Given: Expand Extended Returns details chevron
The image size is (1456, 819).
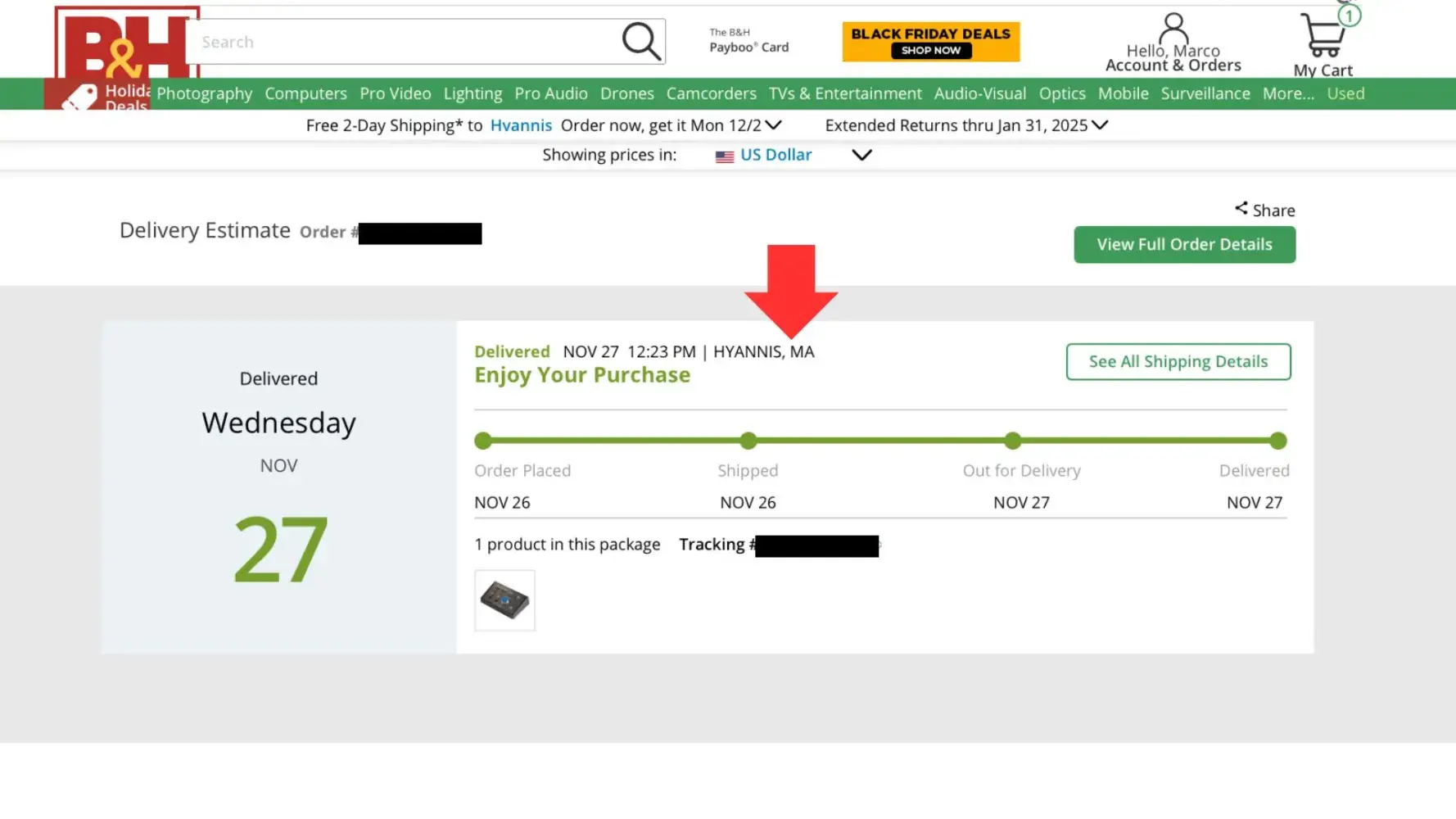Looking at the screenshot, I should point(1100,125).
